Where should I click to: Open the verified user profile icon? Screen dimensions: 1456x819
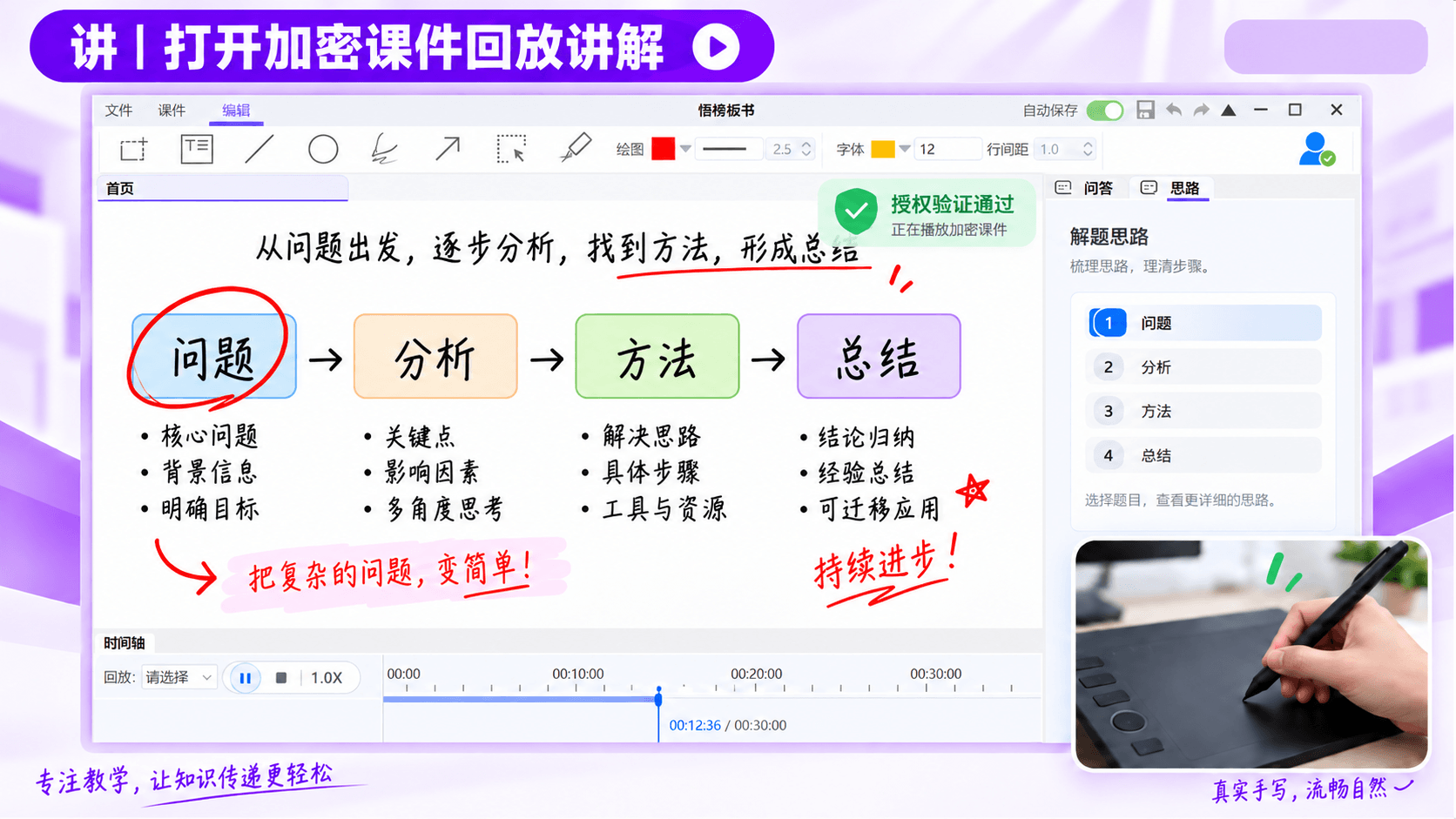click(1316, 149)
